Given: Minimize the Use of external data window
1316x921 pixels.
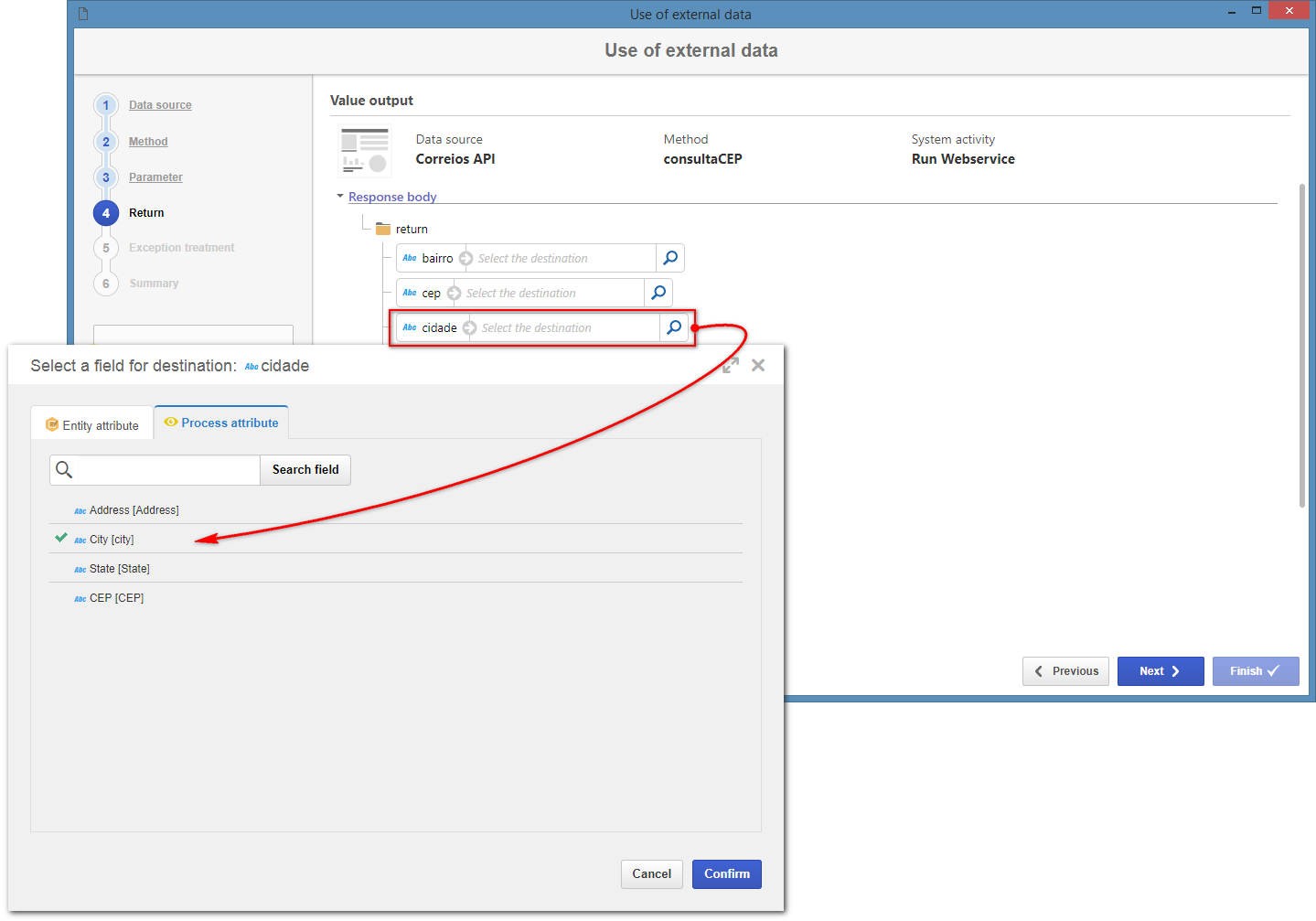Looking at the screenshot, I should pyautogui.click(x=1232, y=11).
